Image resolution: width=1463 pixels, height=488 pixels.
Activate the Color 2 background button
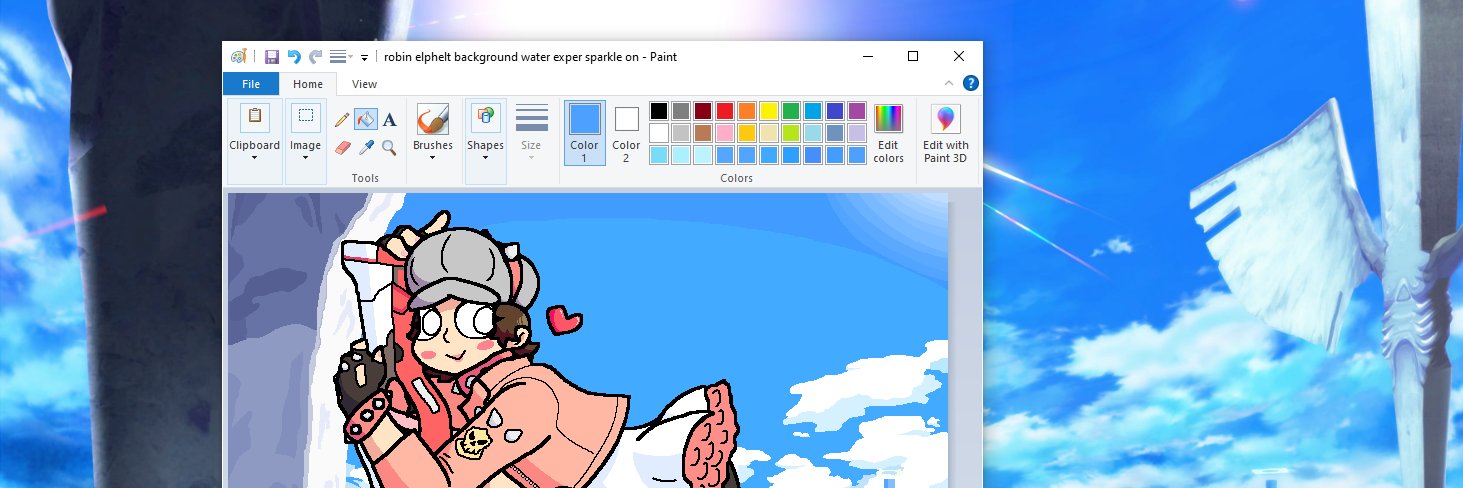[x=627, y=133]
